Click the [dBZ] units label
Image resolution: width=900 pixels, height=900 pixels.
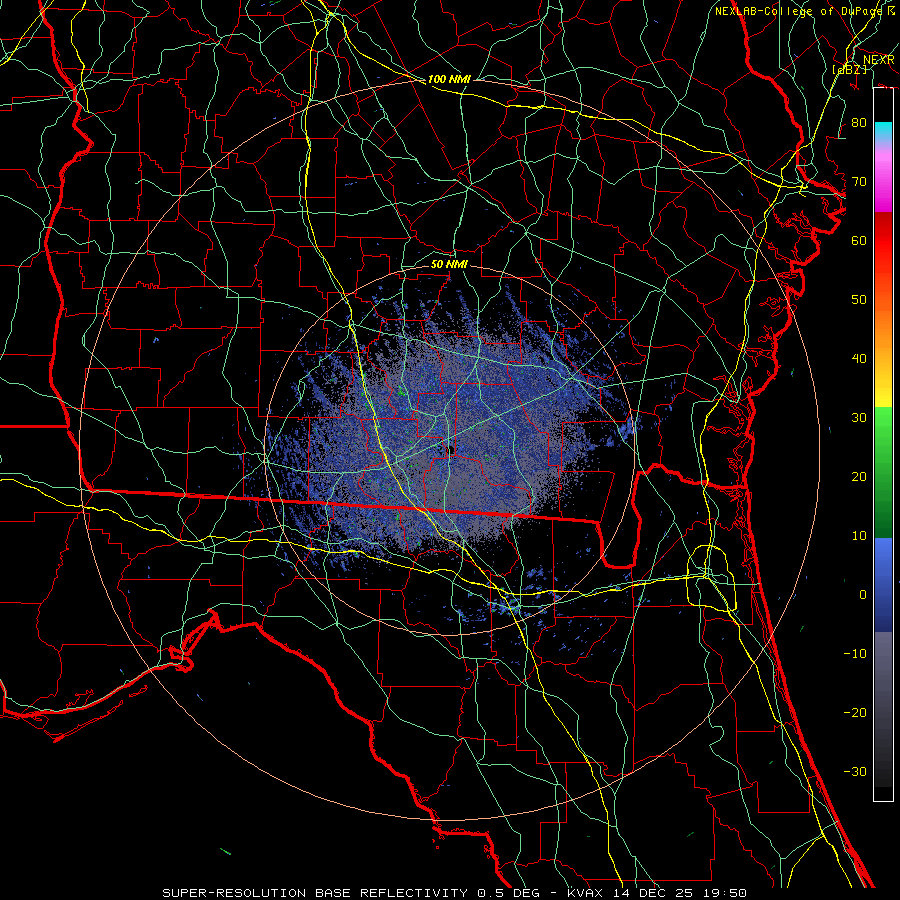tap(849, 69)
